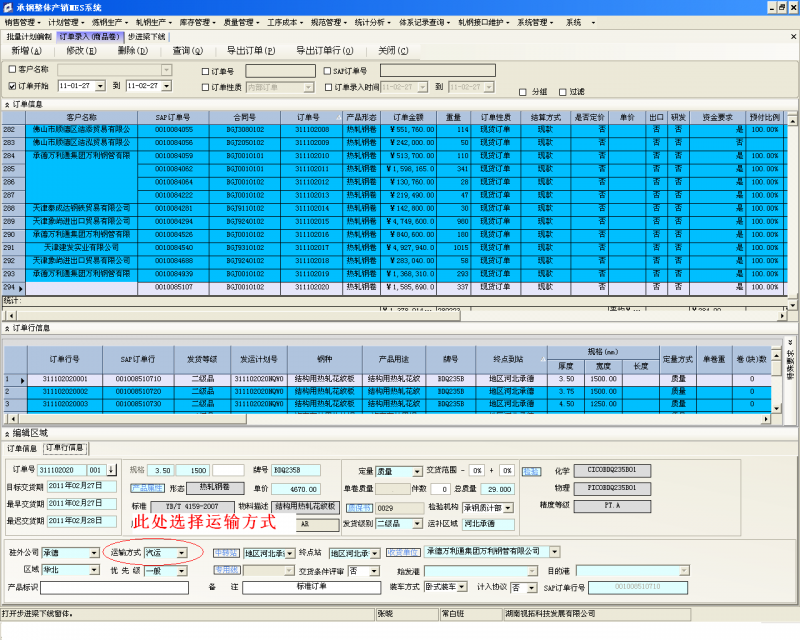The image size is (800, 640).
Task: Enable the 客户名称 filter checkbox
Action: [x=11, y=70]
